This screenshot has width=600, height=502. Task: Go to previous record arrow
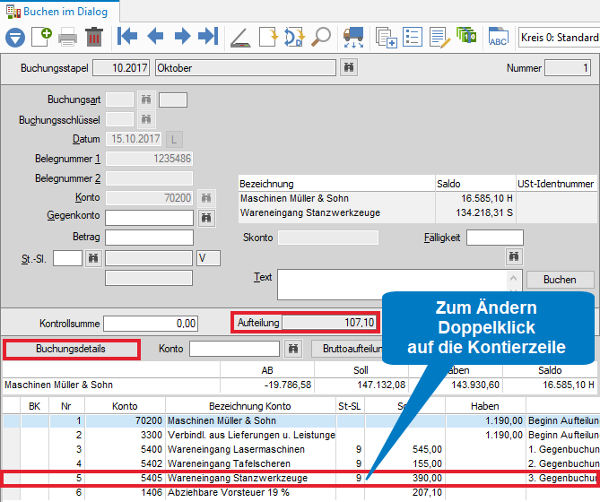tap(155, 37)
